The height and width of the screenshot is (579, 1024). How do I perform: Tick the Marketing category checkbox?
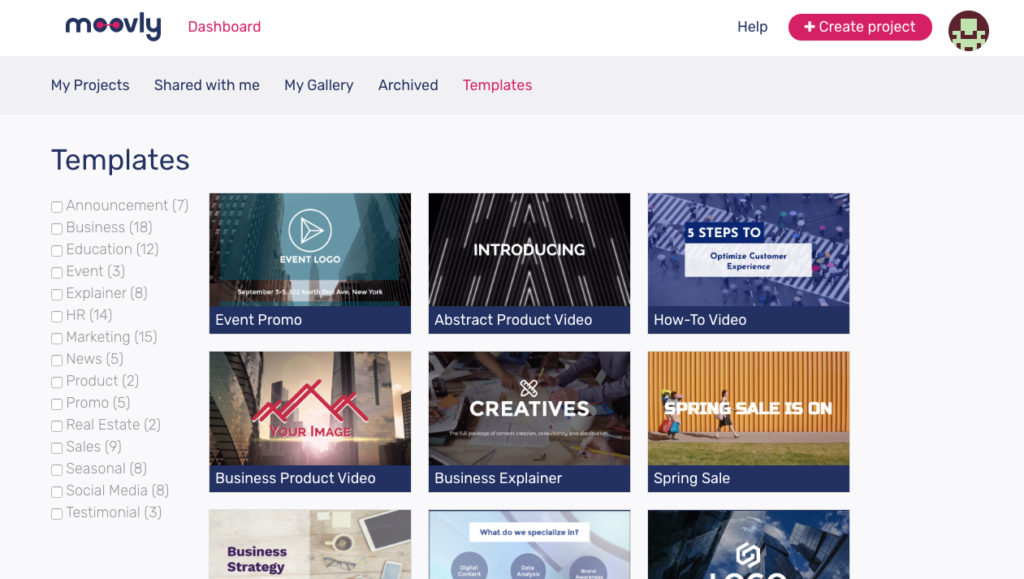pyautogui.click(x=57, y=339)
